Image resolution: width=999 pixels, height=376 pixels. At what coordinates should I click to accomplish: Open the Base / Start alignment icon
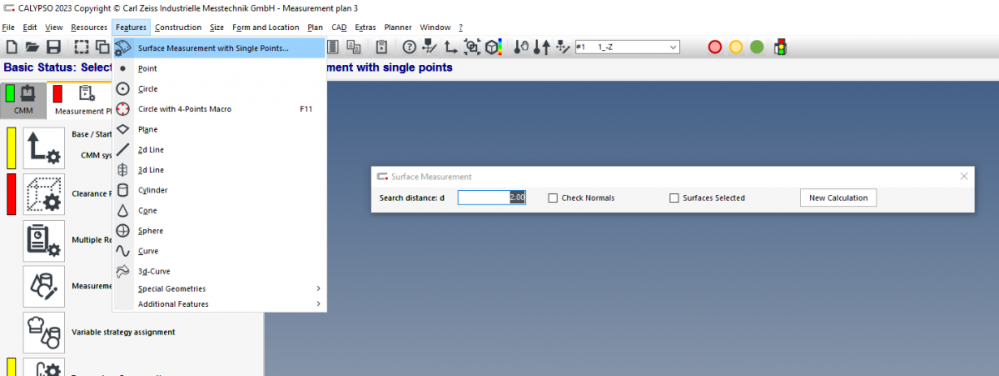pos(44,148)
